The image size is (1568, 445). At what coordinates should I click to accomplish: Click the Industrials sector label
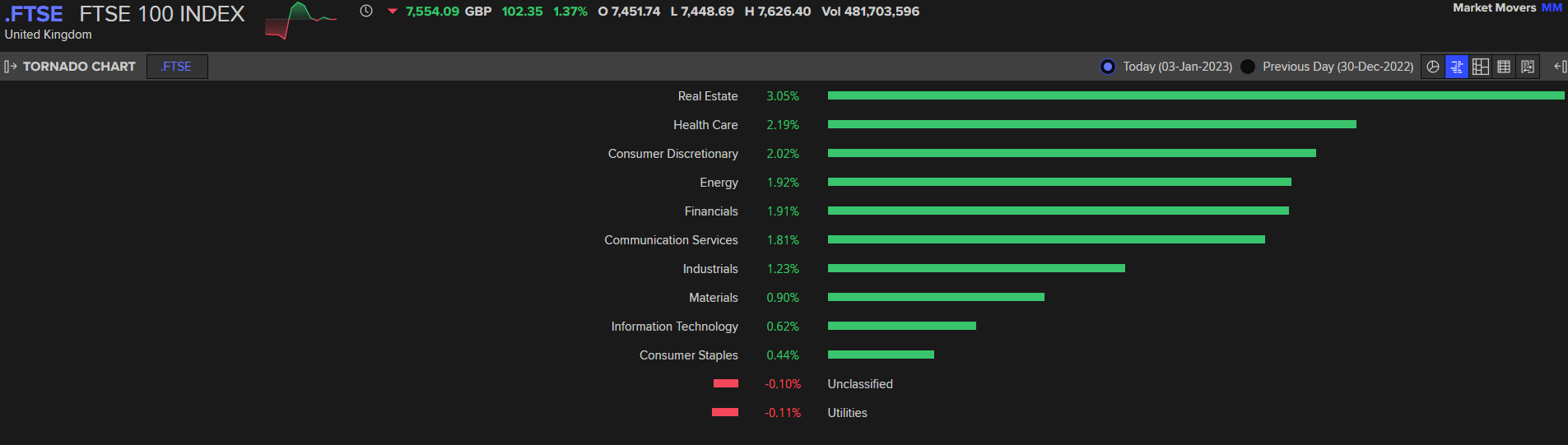[710, 269]
